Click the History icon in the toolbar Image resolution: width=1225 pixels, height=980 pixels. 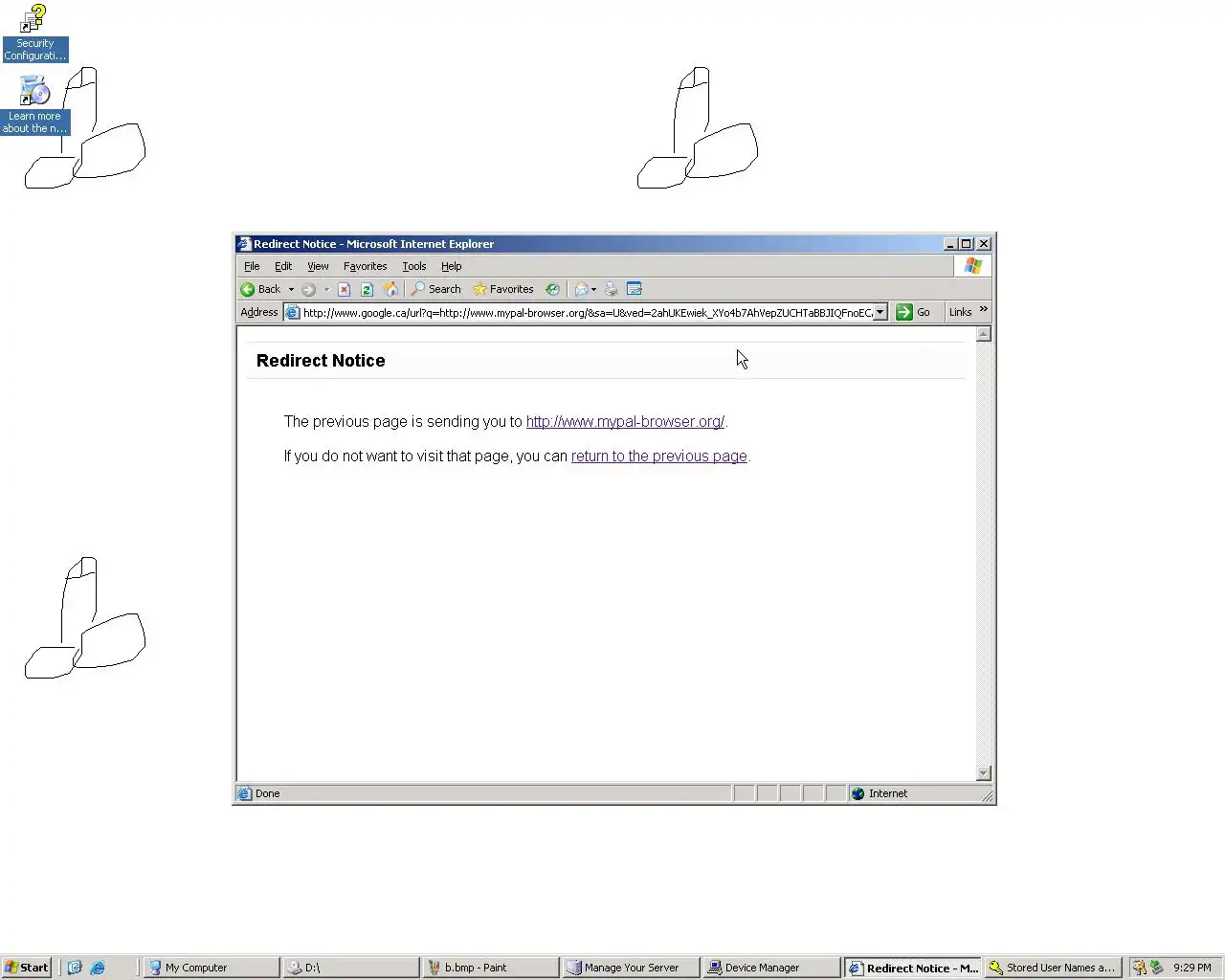click(x=552, y=289)
